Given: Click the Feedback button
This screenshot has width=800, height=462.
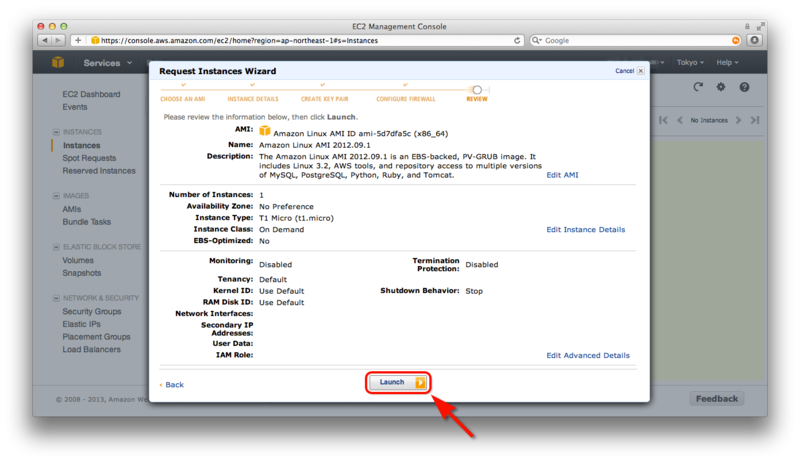Looking at the screenshot, I should tap(717, 399).
